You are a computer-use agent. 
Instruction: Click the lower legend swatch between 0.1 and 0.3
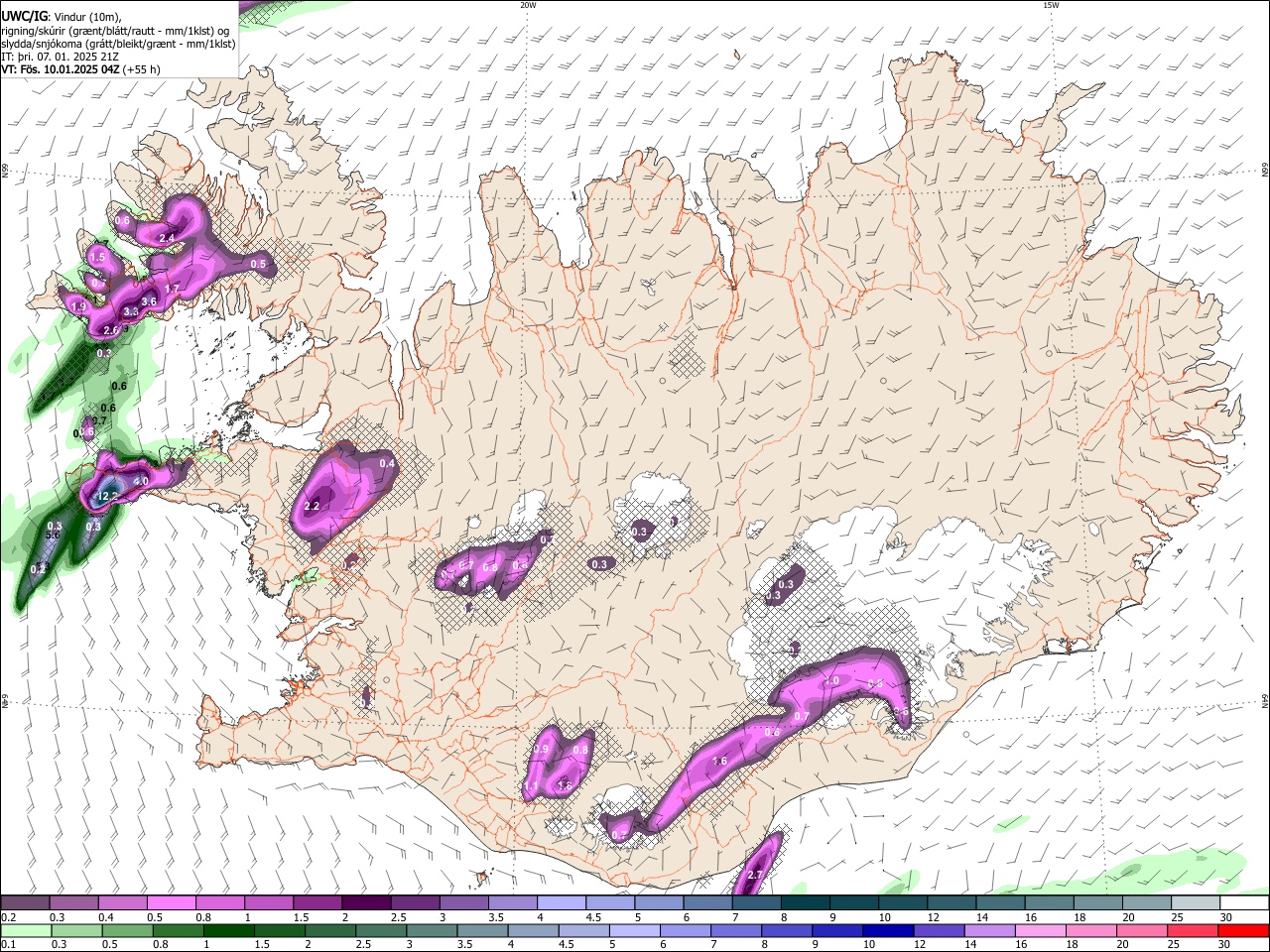click(x=25, y=930)
